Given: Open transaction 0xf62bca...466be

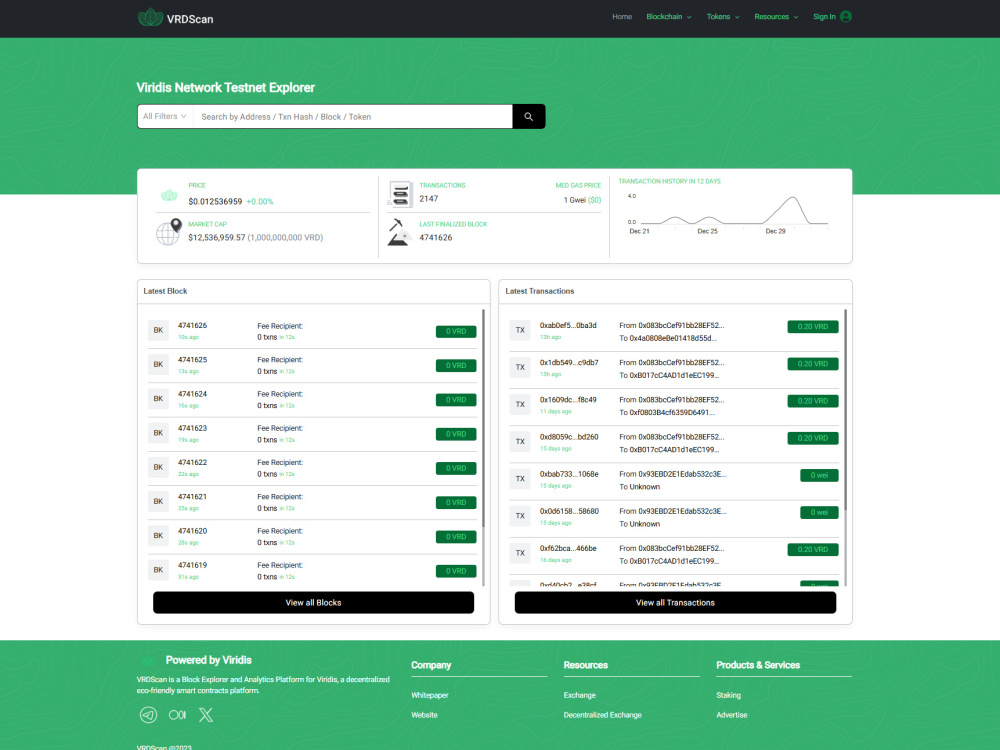Looking at the screenshot, I should click(568, 548).
